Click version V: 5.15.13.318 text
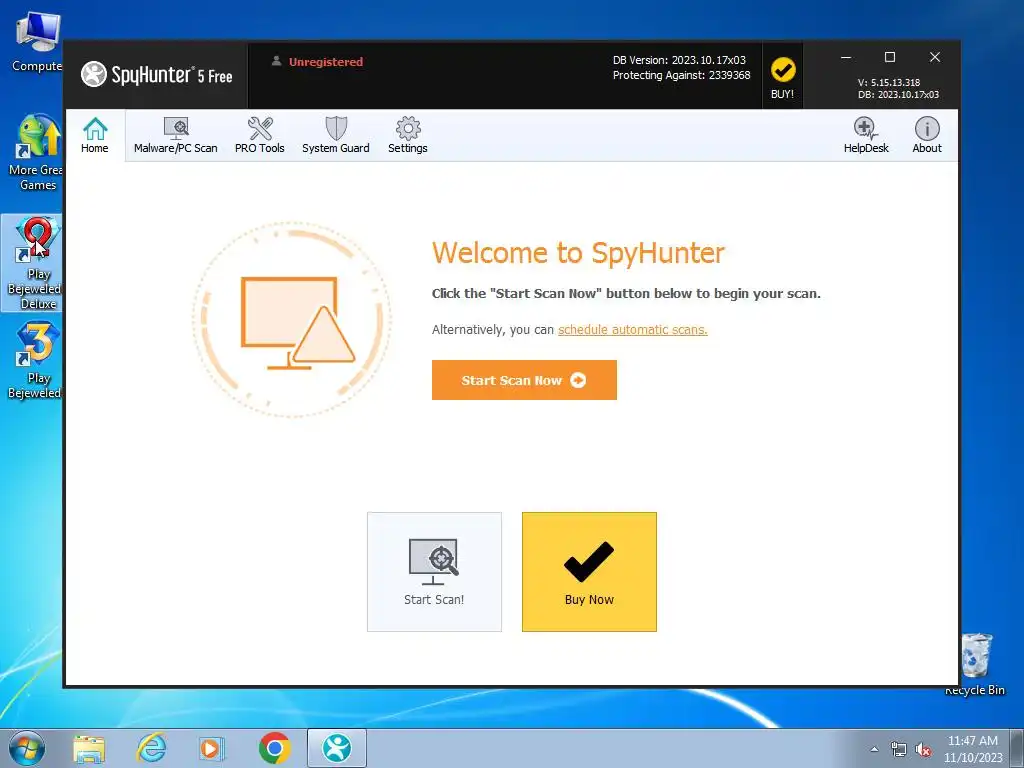 pyautogui.click(x=889, y=82)
